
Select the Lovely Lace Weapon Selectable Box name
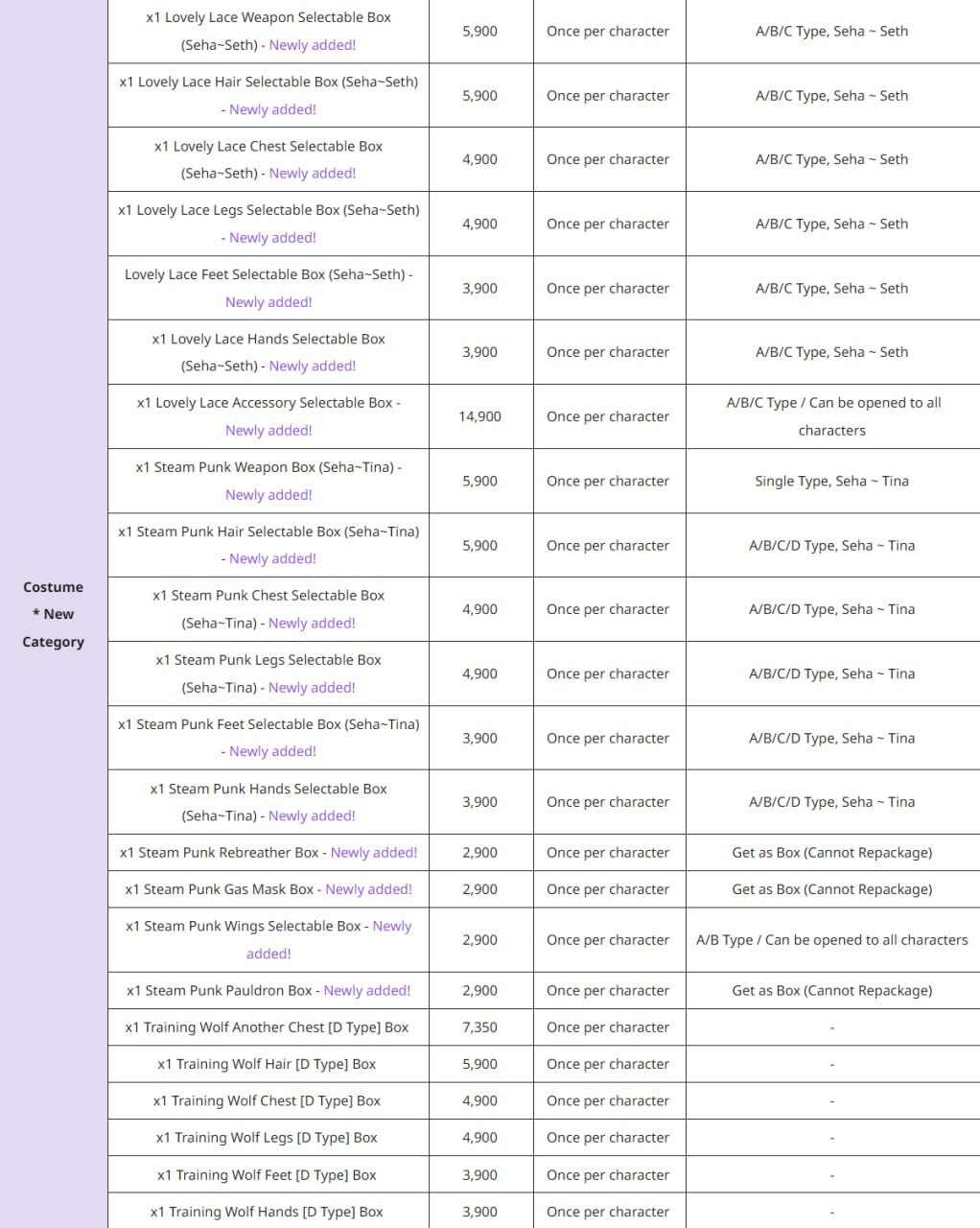[268, 18]
